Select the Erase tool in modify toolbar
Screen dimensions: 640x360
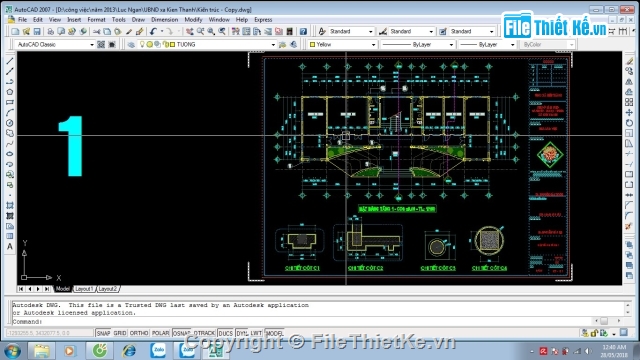tap(629, 61)
